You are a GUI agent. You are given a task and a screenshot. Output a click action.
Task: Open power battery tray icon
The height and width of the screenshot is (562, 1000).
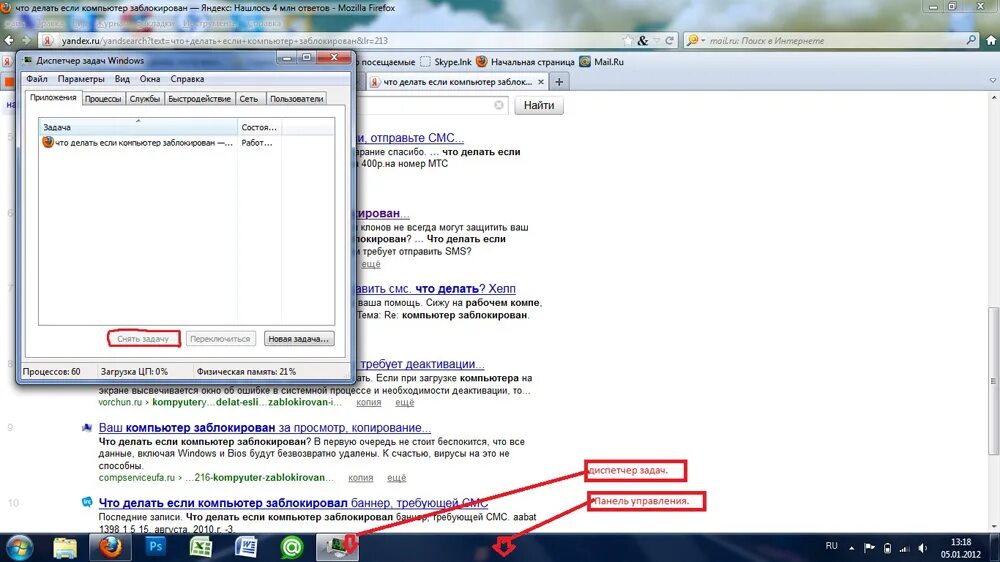[887, 547]
